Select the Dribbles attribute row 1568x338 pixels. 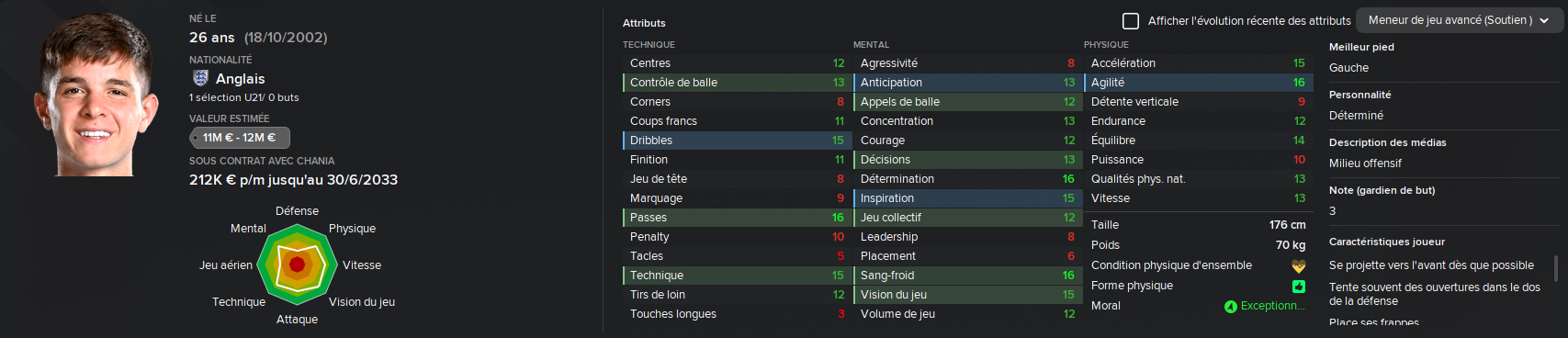[x=737, y=141]
